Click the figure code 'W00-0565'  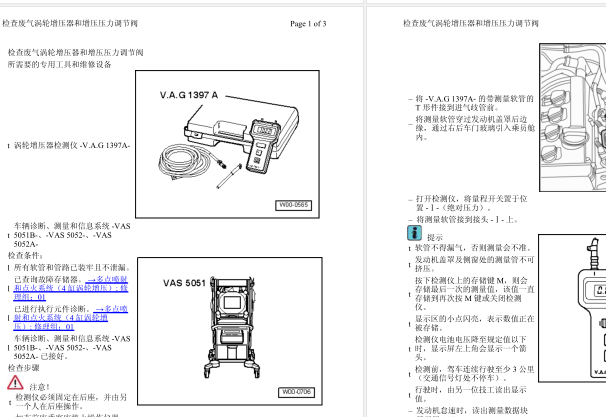[294, 205]
